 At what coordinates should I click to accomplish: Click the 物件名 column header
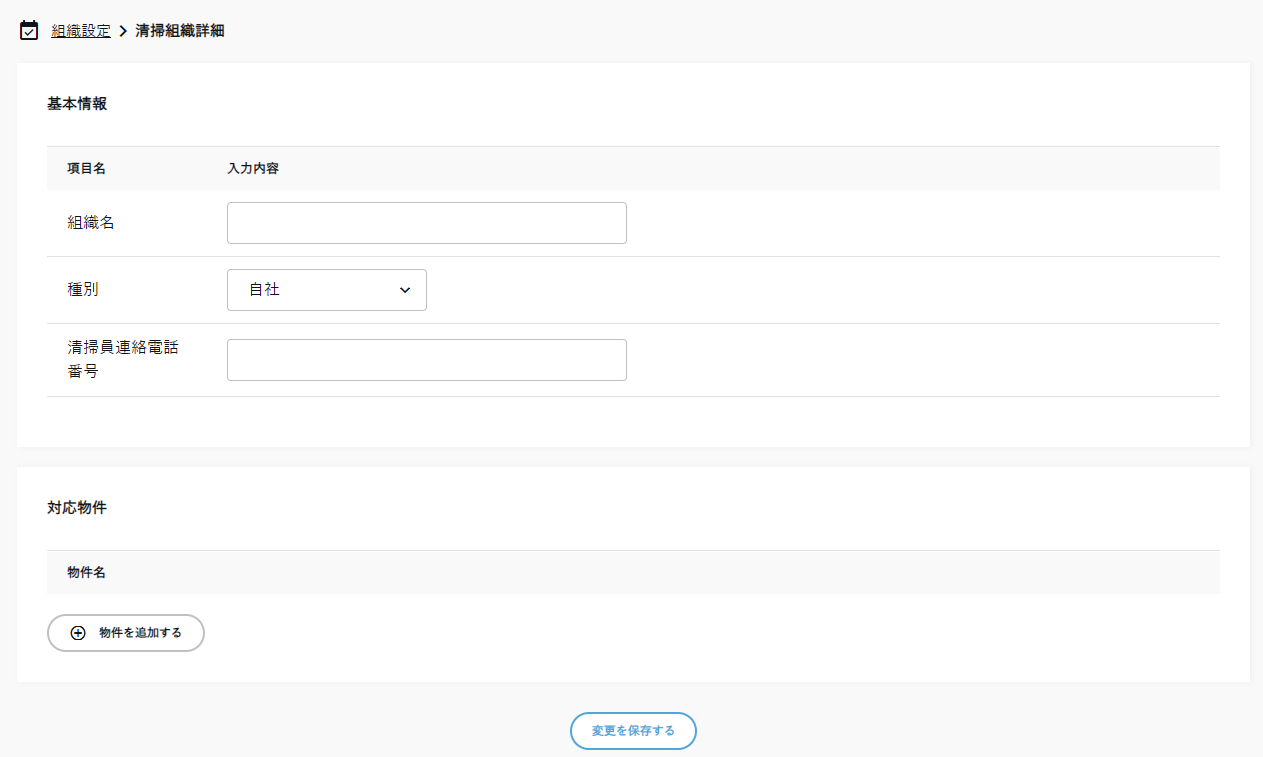86,572
